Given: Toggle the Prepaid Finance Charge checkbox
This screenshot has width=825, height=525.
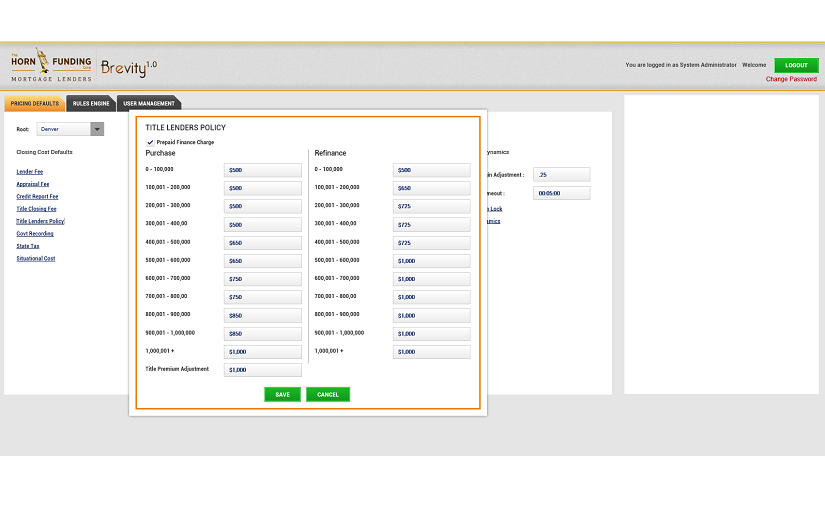Looking at the screenshot, I should (150, 142).
